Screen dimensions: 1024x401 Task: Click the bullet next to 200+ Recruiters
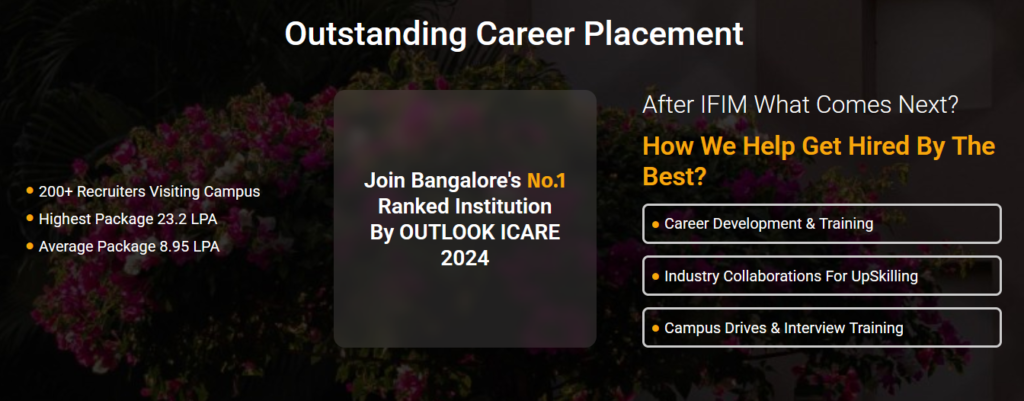[29, 191]
